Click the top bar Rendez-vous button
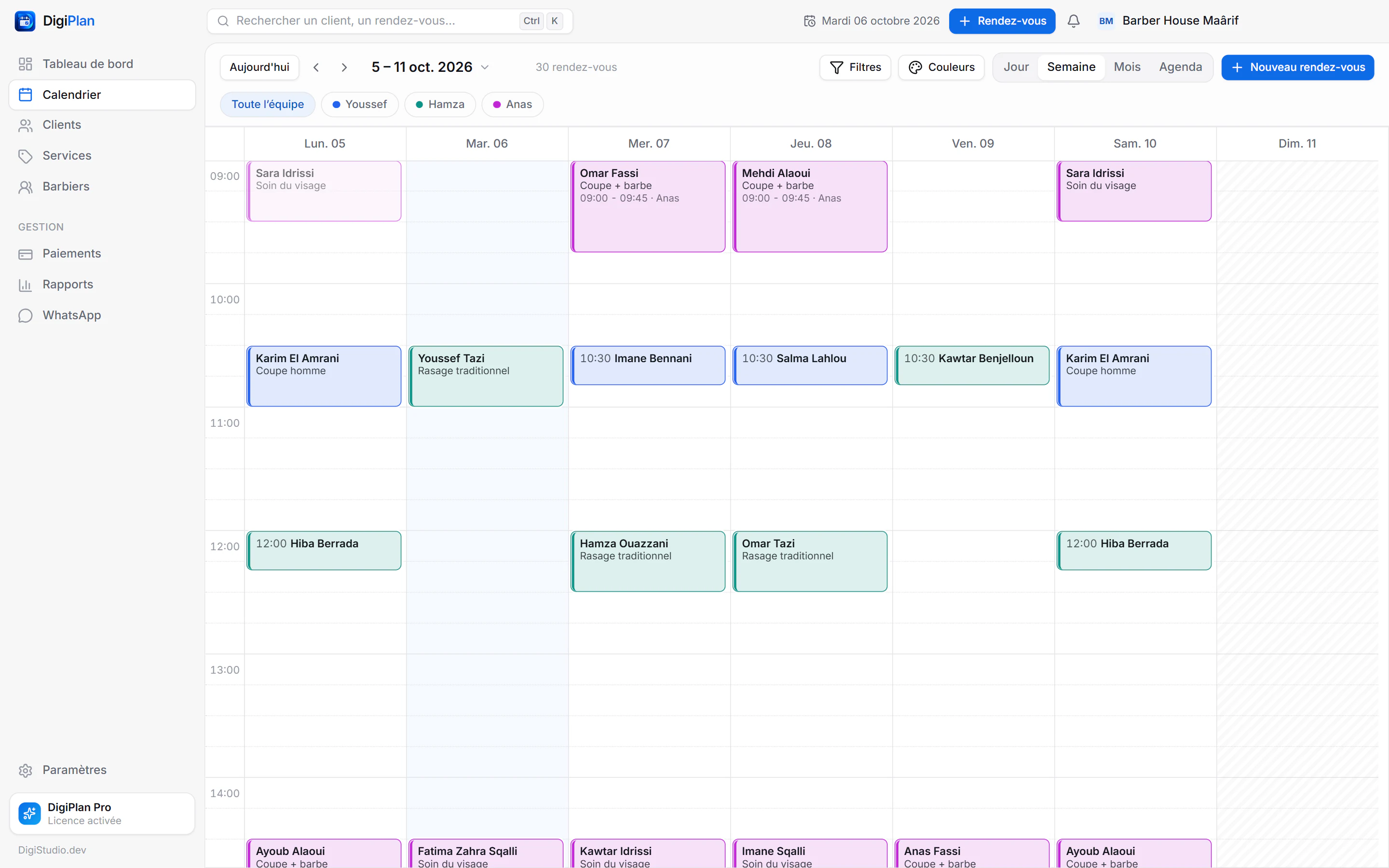Viewport: 1389px width, 868px height. pyautogui.click(x=1002, y=21)
